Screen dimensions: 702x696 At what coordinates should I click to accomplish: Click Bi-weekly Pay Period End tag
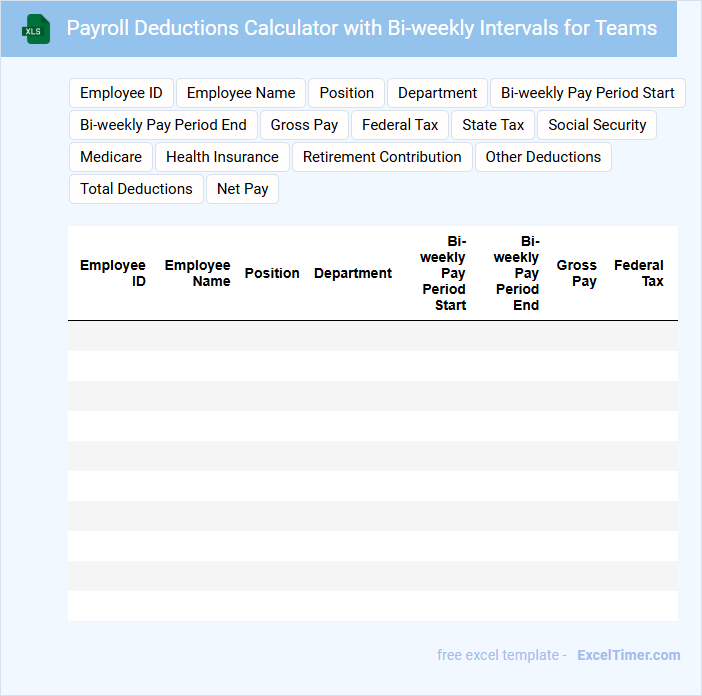click(x=163, y=125)
